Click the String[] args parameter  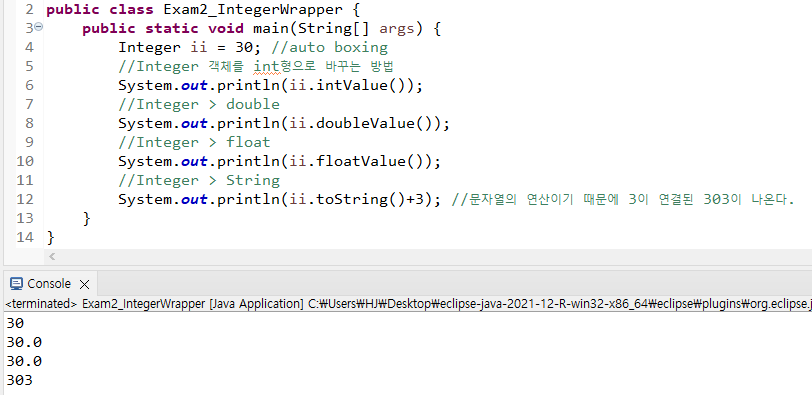click(x=356, y=28)
